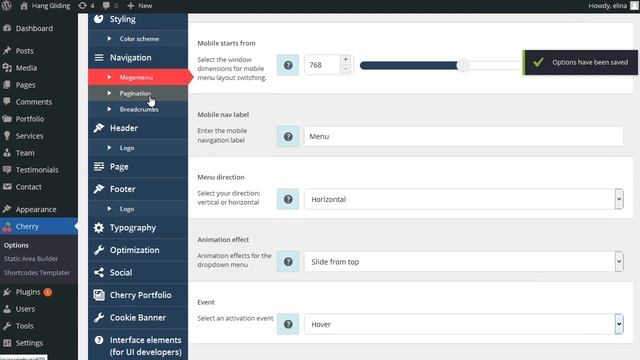The height and width of the screenshot is (360, 640).
Task: Click the updates icon in admin bar
Action: tap(82, 6)
